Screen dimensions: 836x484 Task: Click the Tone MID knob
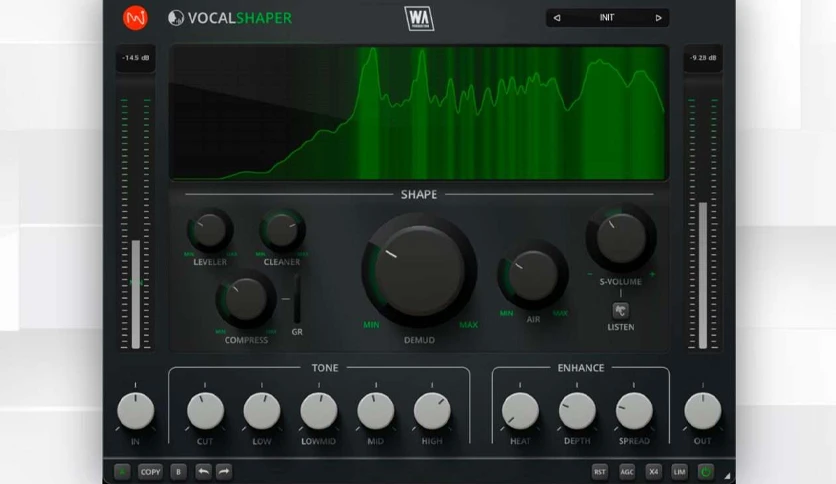375,411
